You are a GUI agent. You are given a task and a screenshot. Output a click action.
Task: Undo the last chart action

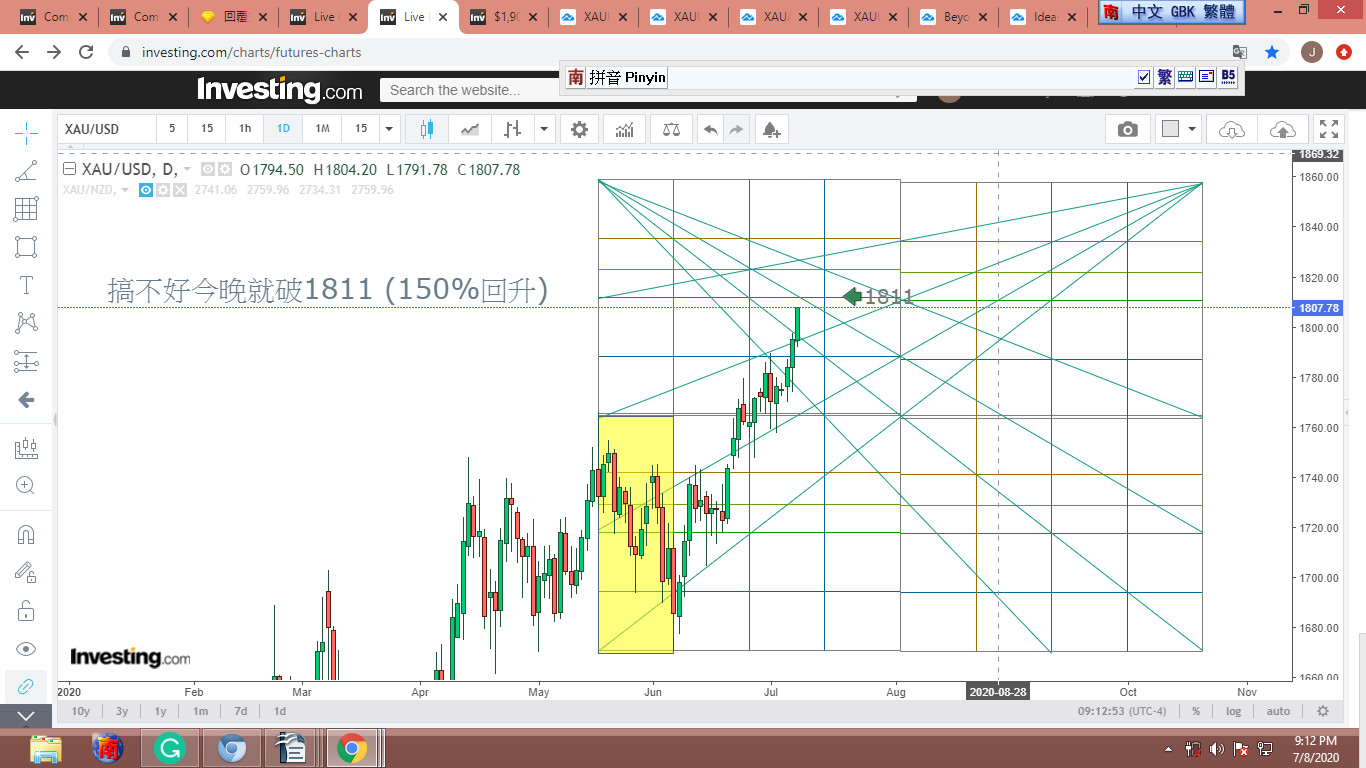coord(710,129)
